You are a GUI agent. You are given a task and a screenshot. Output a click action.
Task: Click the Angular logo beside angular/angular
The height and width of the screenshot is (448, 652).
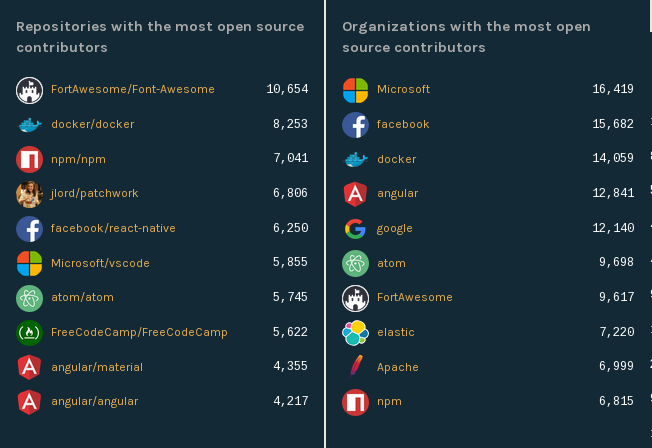point(29,402)
